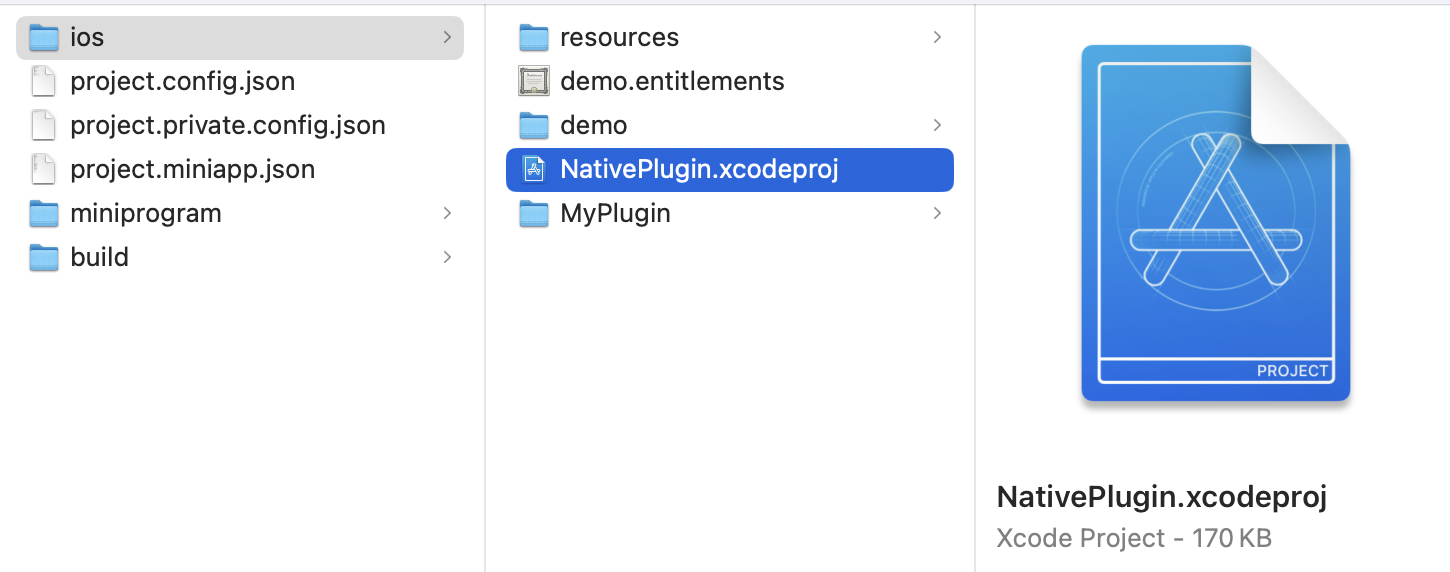Click the project.private.config.json file icon
The height and width of the screenshot is (572, 1450).
tap(43, 126)
